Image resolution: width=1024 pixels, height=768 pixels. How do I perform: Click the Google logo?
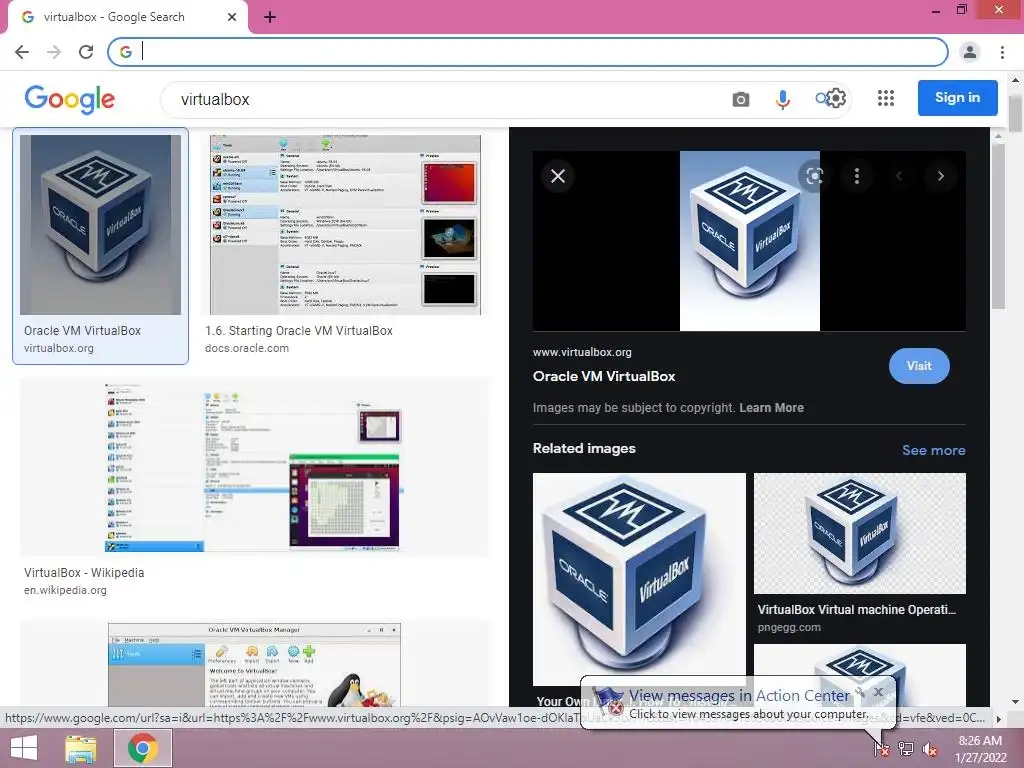tap(70, 99)
